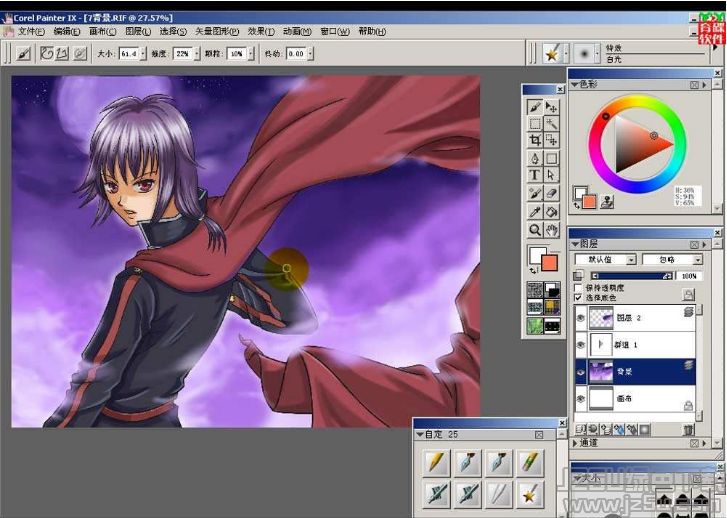Select the Text tool
Image resolution: width=727 pixels, height=518 pixels.
coord(535,175)
